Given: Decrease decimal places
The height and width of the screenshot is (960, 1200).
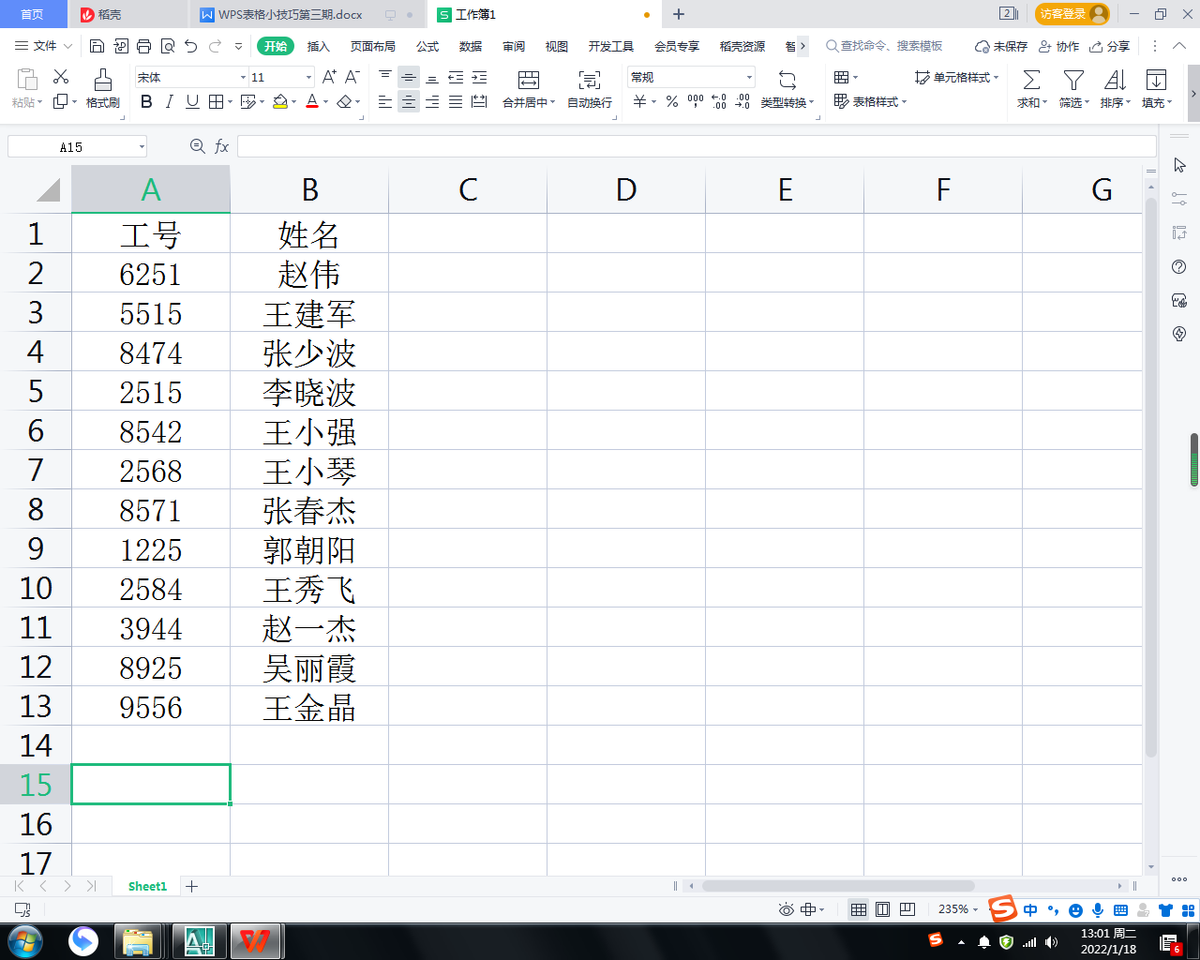Looking at the screenshot, I should 742,101.
